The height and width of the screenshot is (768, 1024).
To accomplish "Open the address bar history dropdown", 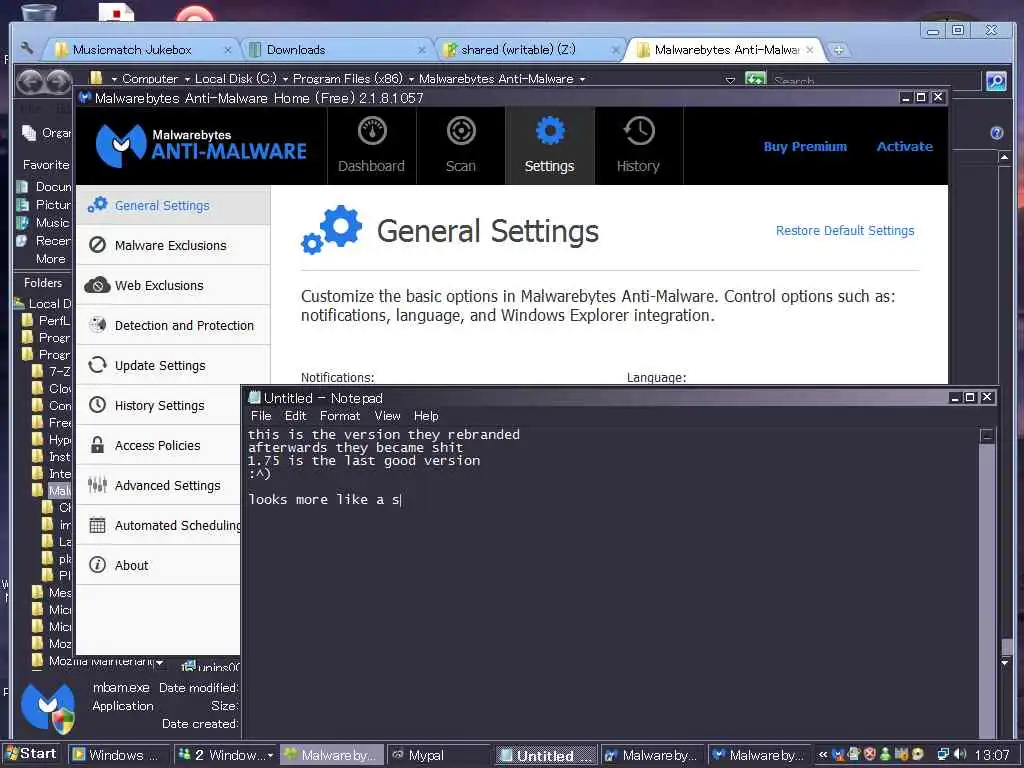I will tap(730, 80).
